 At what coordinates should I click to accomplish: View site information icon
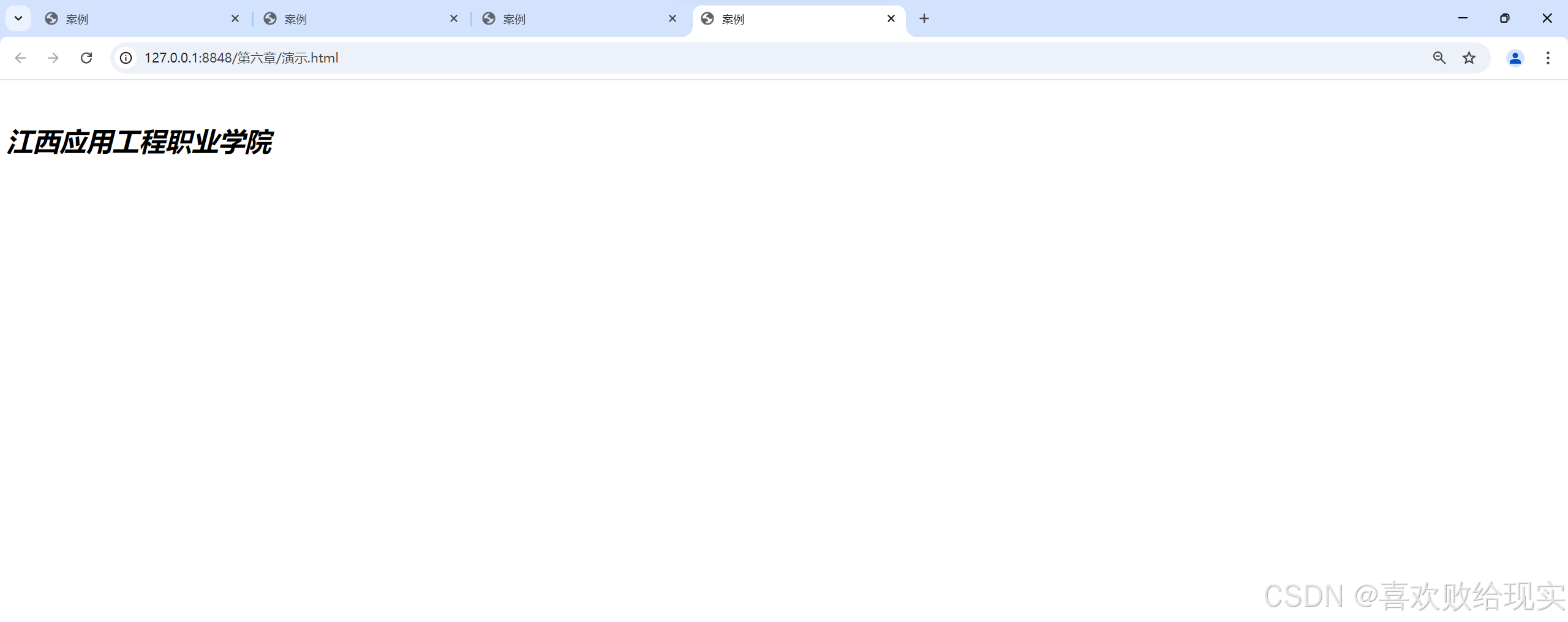[126, 58]
